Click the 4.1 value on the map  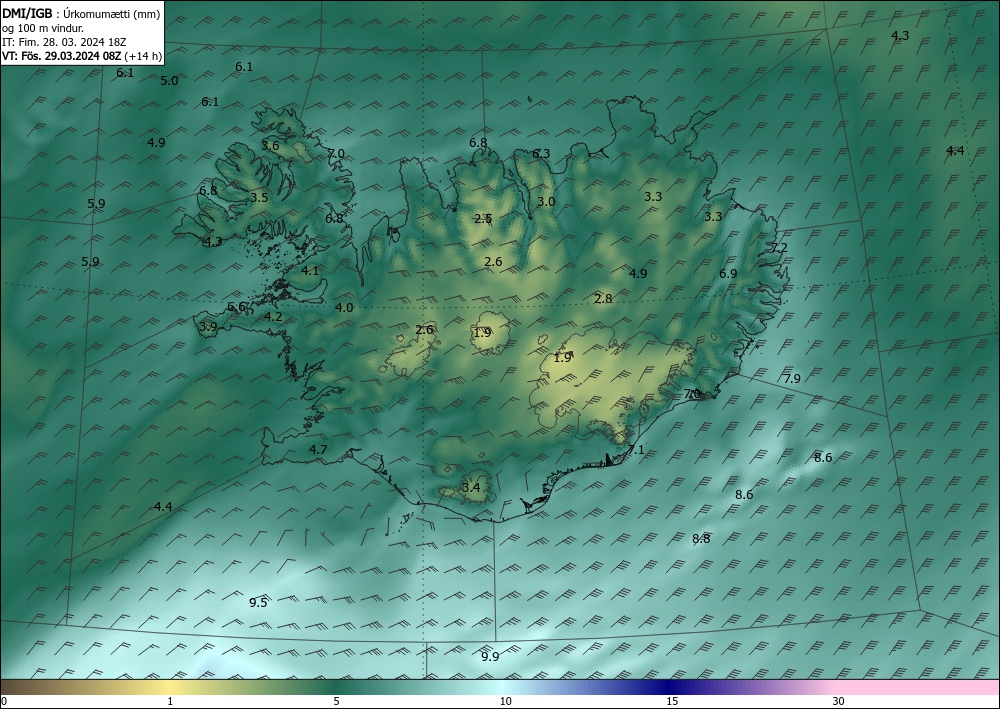(310, 271)
